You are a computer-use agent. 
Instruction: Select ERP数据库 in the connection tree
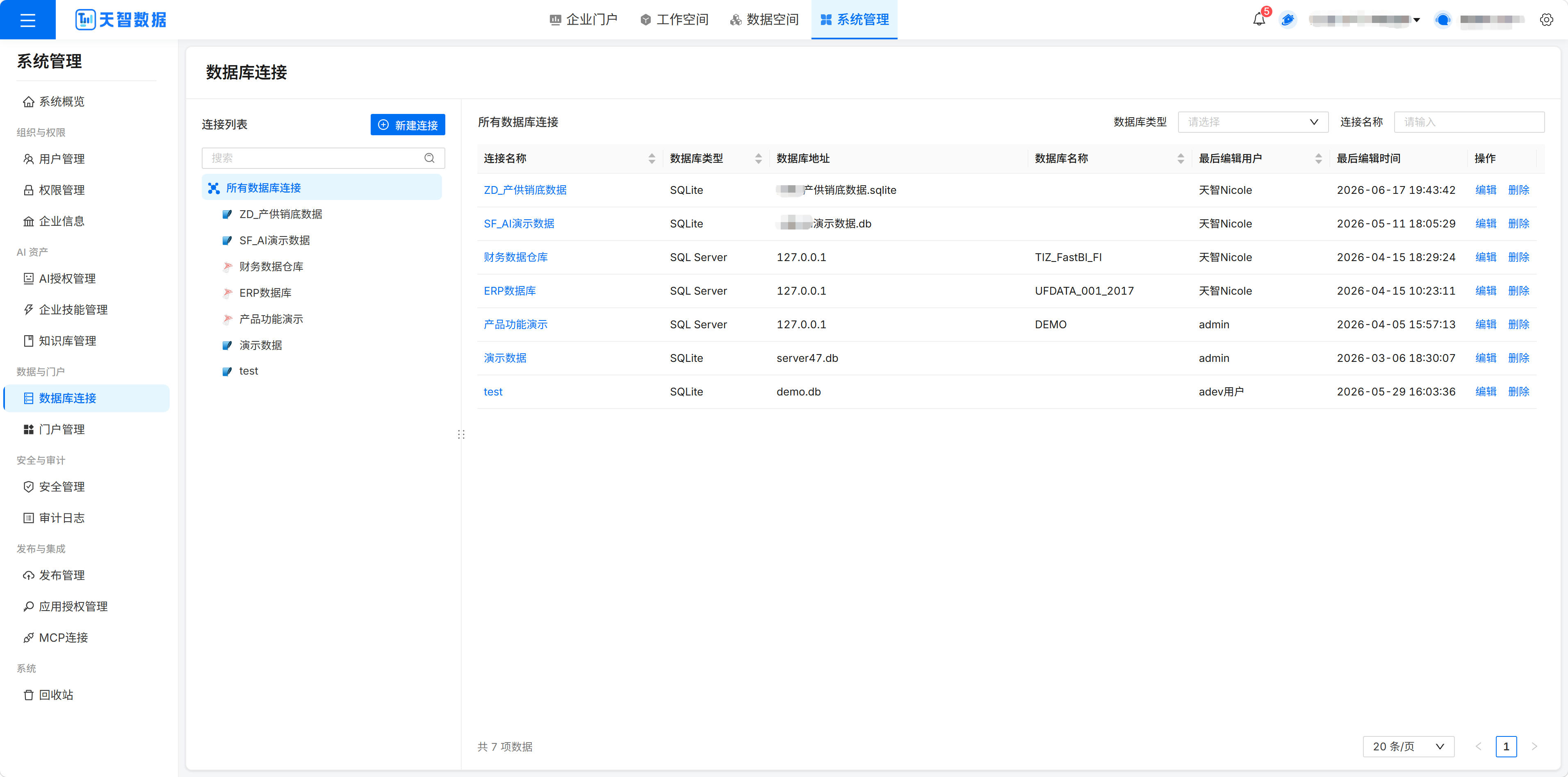pyautogui.click(x=265, y=293)
